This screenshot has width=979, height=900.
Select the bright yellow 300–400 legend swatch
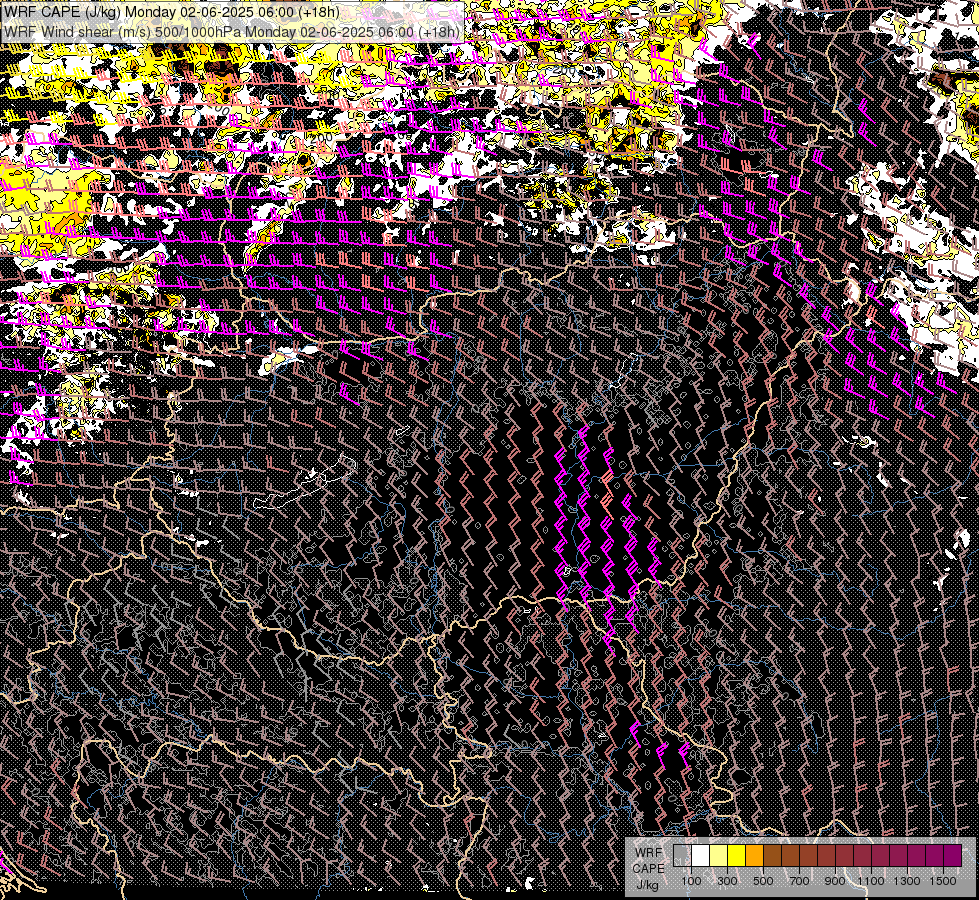click(737, 855)
